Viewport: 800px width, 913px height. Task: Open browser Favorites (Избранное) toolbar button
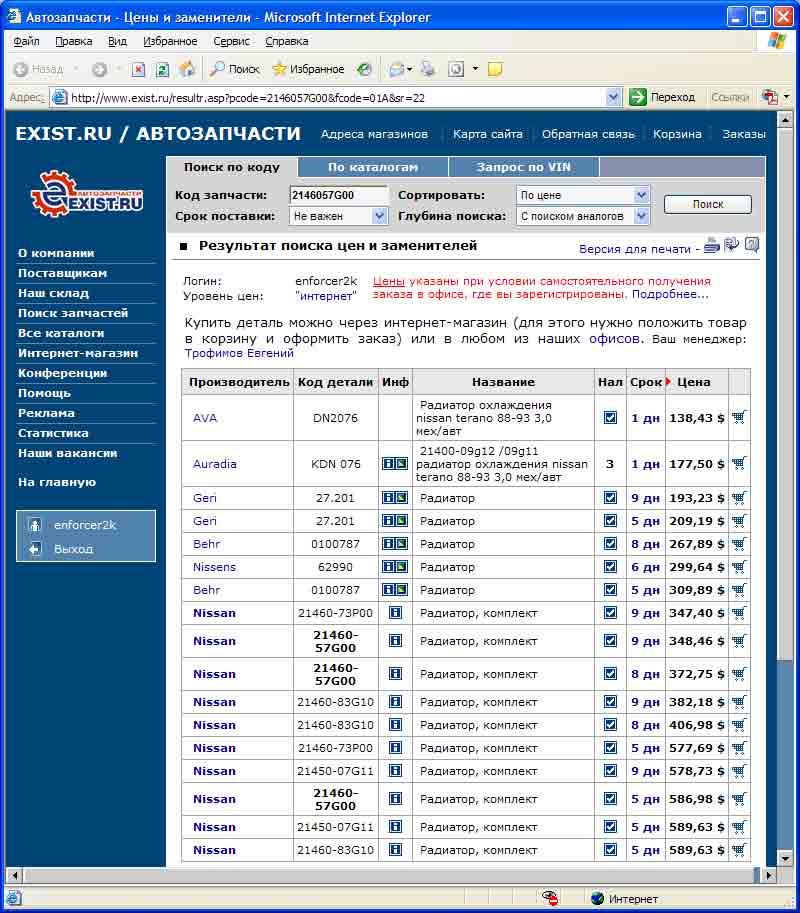(x=309, y=69)
